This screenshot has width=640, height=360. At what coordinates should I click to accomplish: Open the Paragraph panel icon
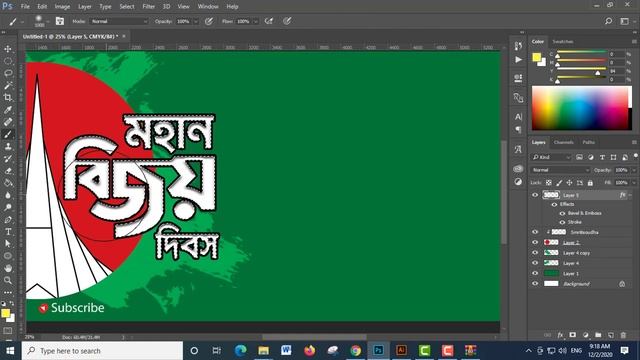pyautogui.click(x=518, y=129)
